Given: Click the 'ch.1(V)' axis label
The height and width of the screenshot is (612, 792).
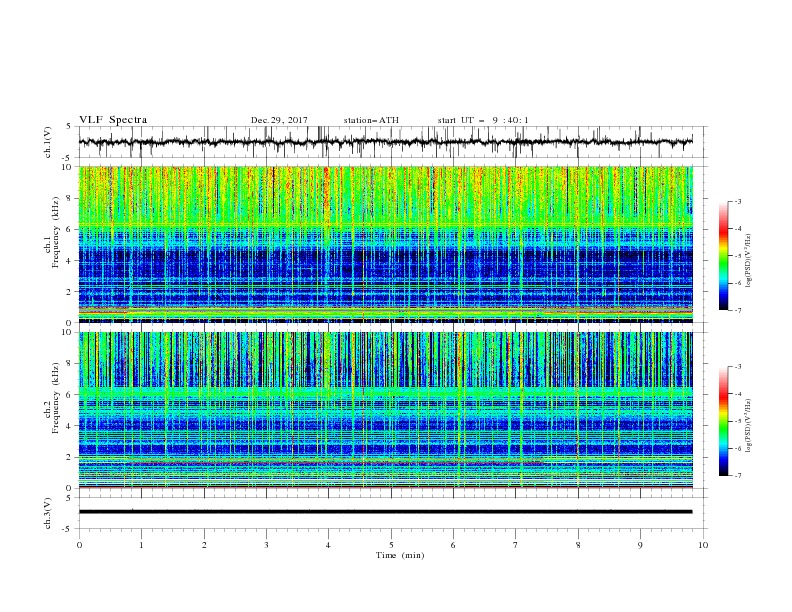Looking at the screenshot, I should (x=48, y=142).
